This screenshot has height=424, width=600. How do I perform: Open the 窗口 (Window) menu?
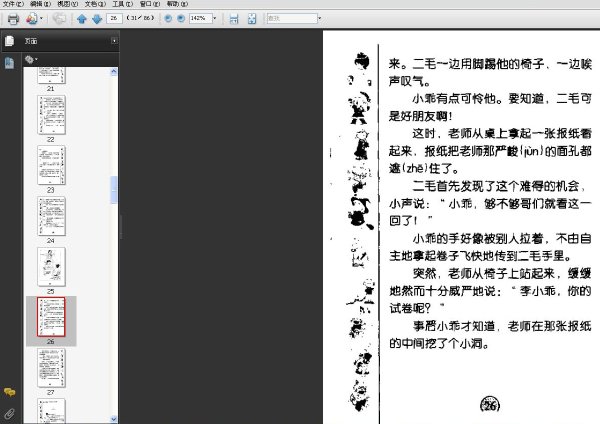click(x=150, y=4)
